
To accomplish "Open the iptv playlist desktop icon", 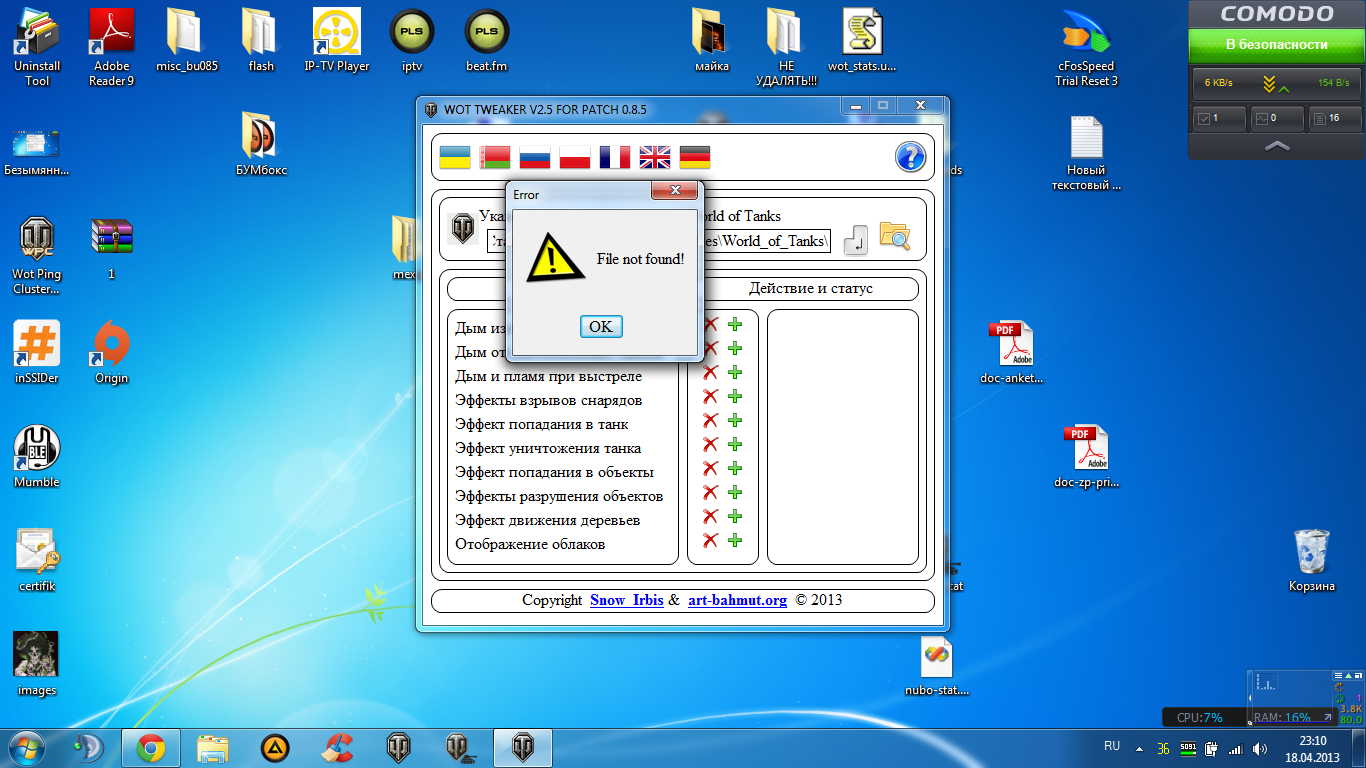I will [x=412, y=40].
